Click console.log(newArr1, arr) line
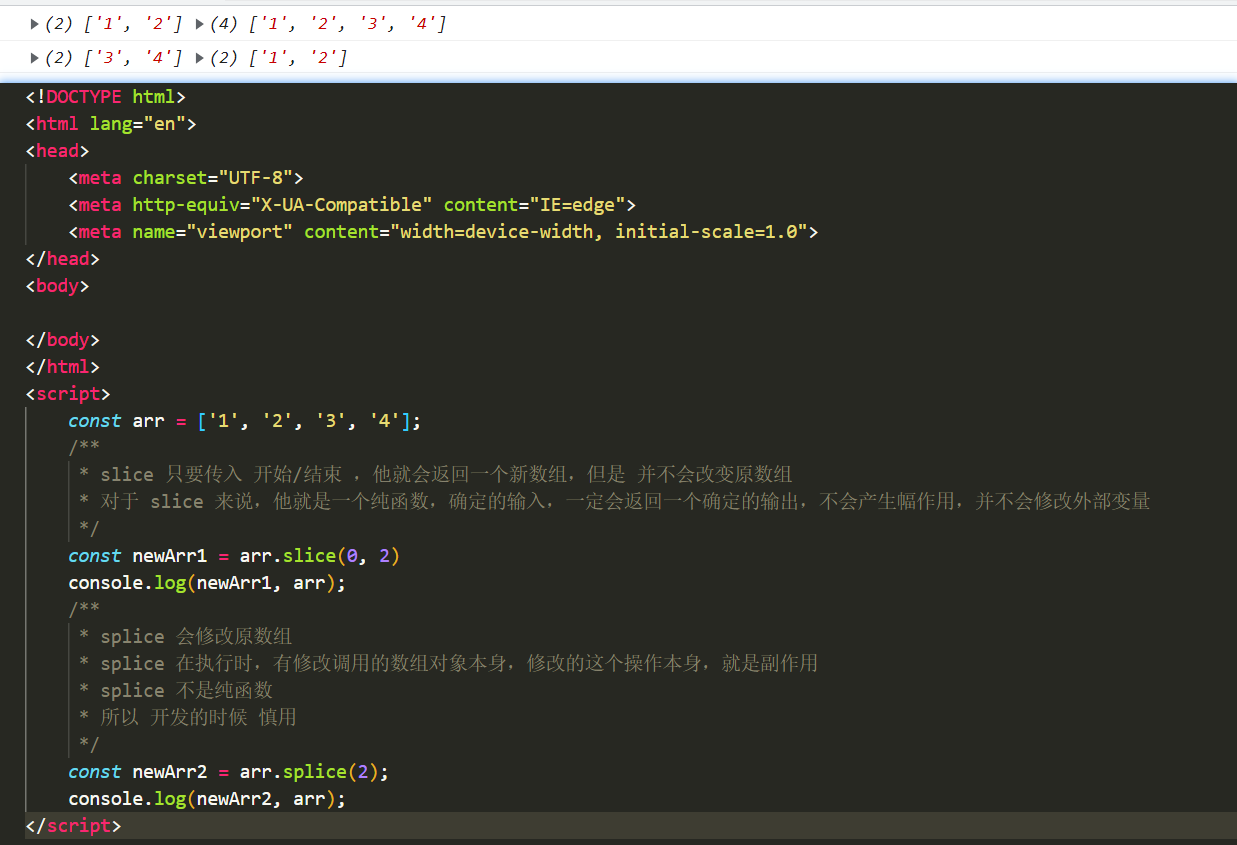Screen dimensions: 1237x845 (x=207, y=583)
